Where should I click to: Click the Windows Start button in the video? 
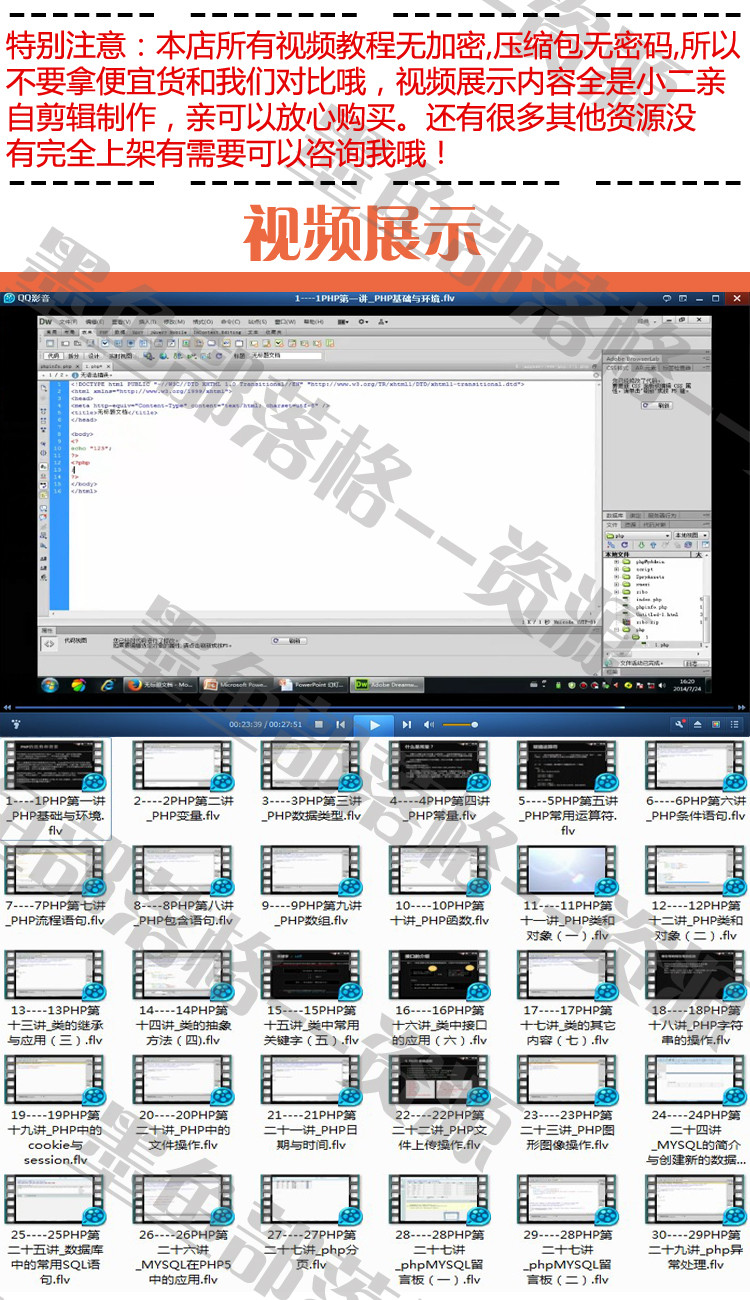coord(49,685)
